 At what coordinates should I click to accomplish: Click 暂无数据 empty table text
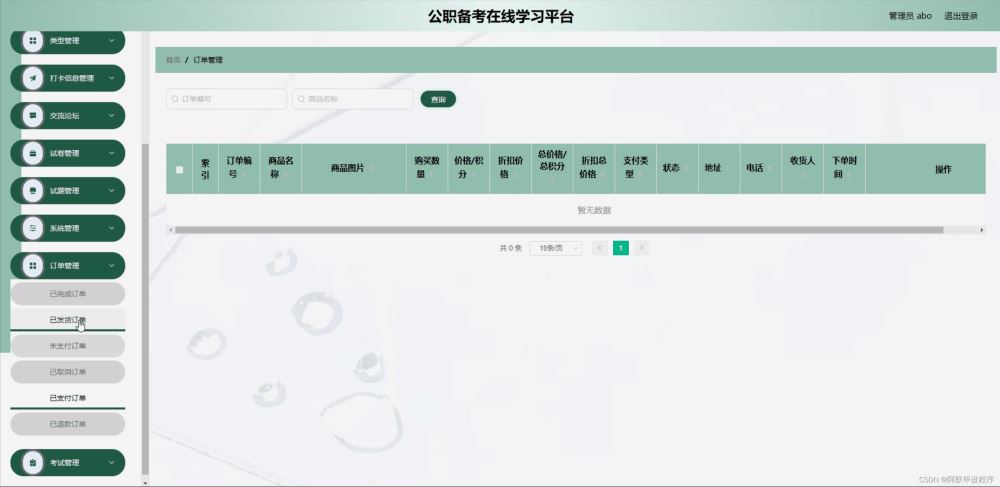[594, 210]
